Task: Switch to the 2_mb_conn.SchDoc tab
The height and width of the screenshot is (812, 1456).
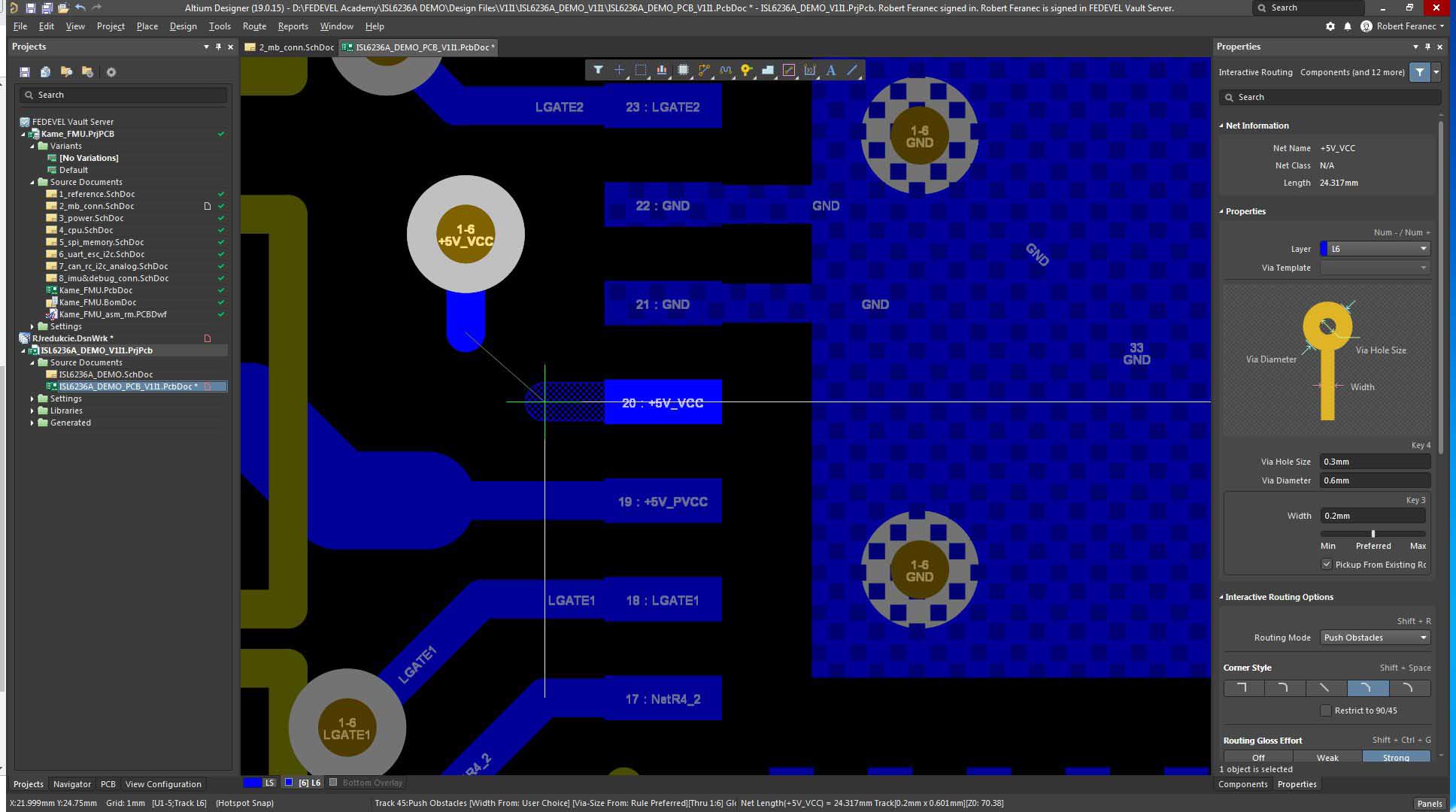Action: (290, 47)
